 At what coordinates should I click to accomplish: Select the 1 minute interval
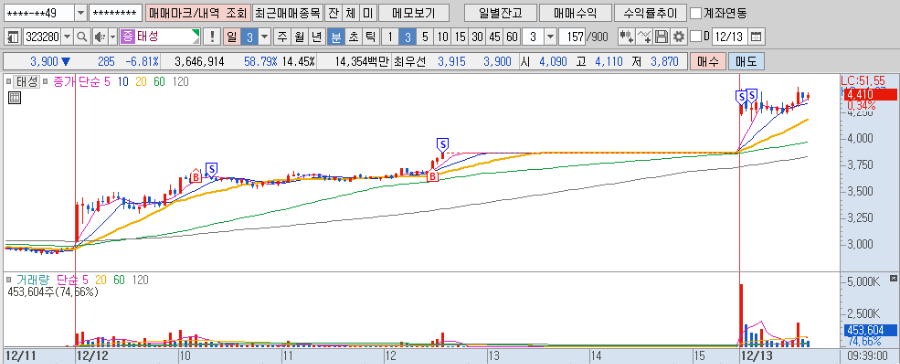point(390,37)
